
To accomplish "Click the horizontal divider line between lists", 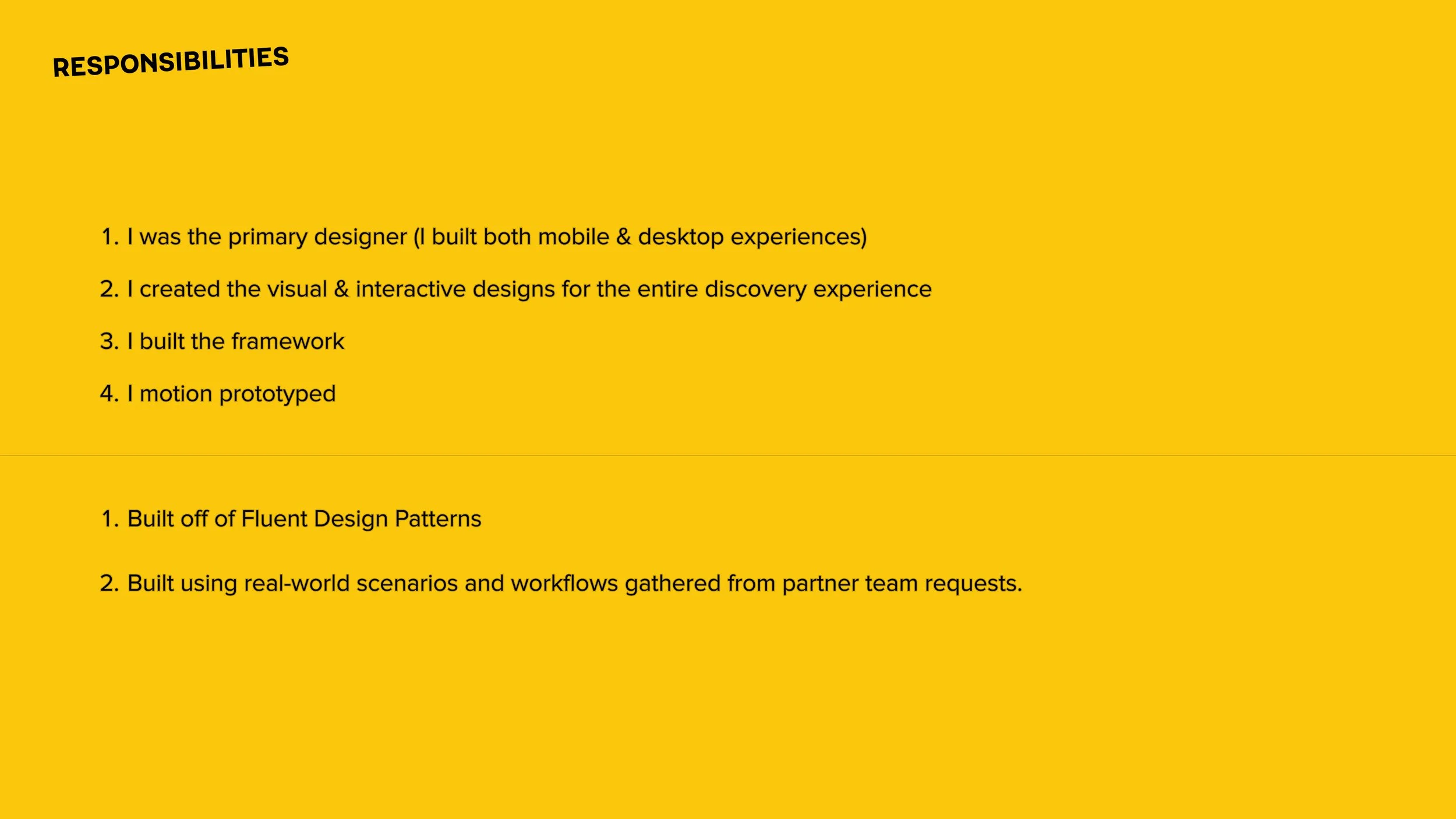I will tap(728, 455).
